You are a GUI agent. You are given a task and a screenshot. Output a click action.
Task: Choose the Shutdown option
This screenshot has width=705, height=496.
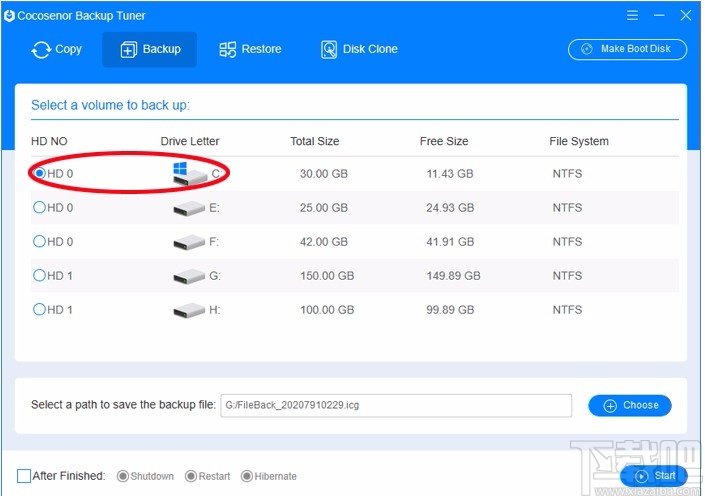(124, 476)
